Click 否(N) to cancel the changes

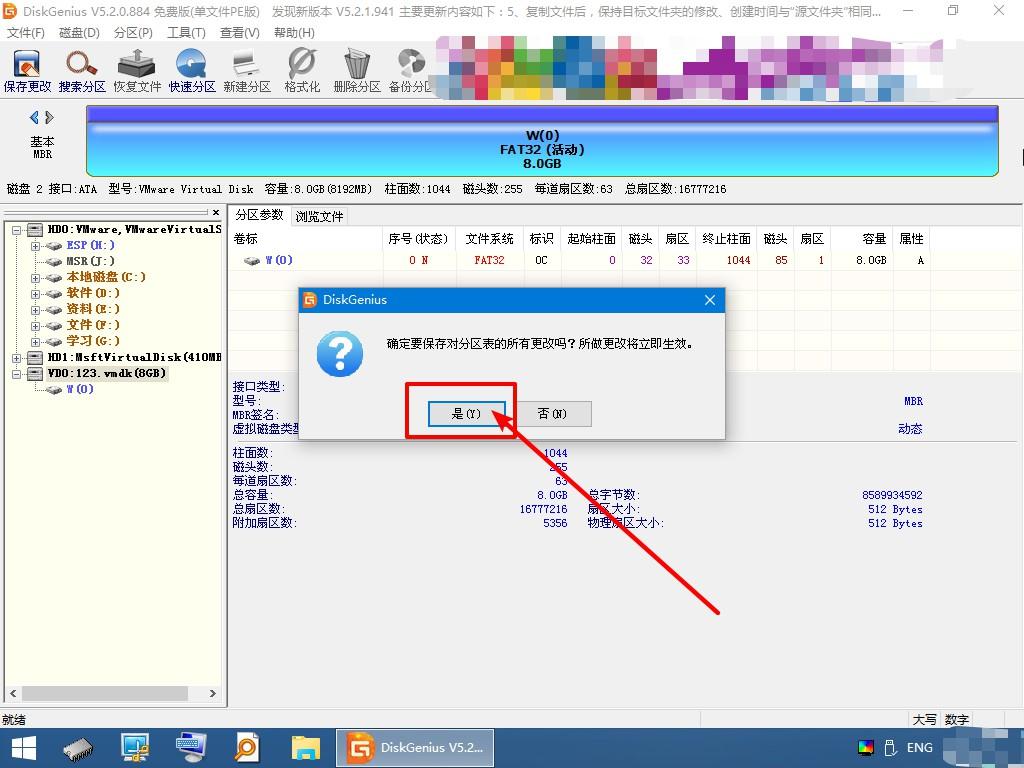552,414
